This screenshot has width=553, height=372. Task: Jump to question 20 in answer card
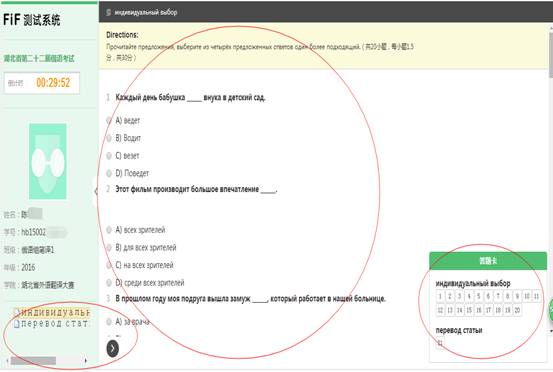[x=517, y=310]
